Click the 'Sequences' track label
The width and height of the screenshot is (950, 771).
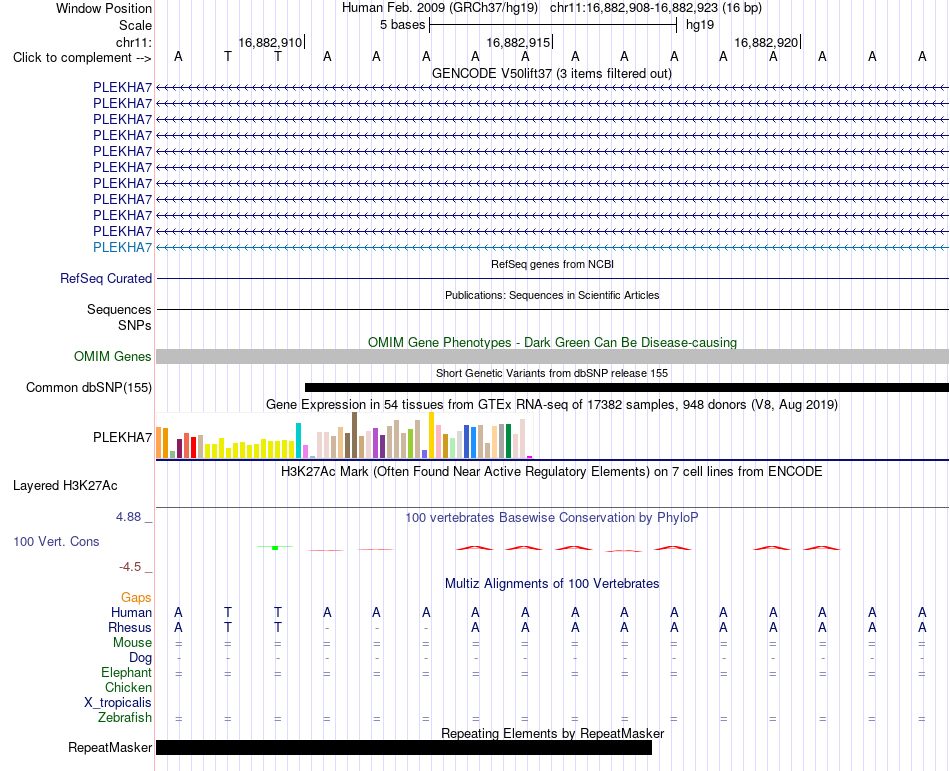119,309
